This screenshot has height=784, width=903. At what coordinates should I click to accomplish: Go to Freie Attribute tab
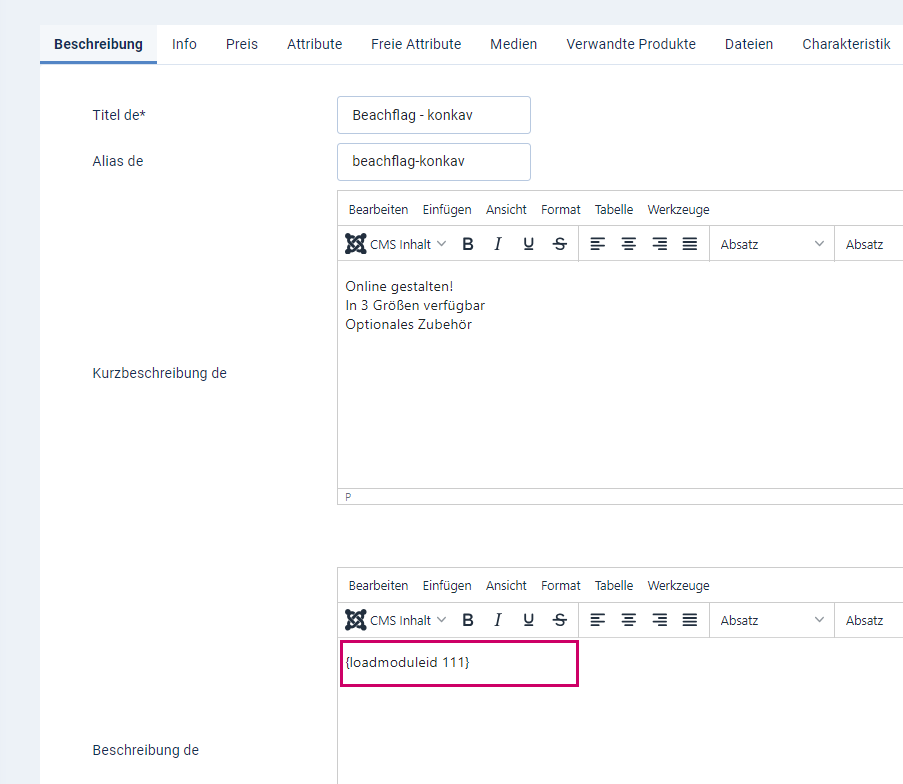click(416, 44)
